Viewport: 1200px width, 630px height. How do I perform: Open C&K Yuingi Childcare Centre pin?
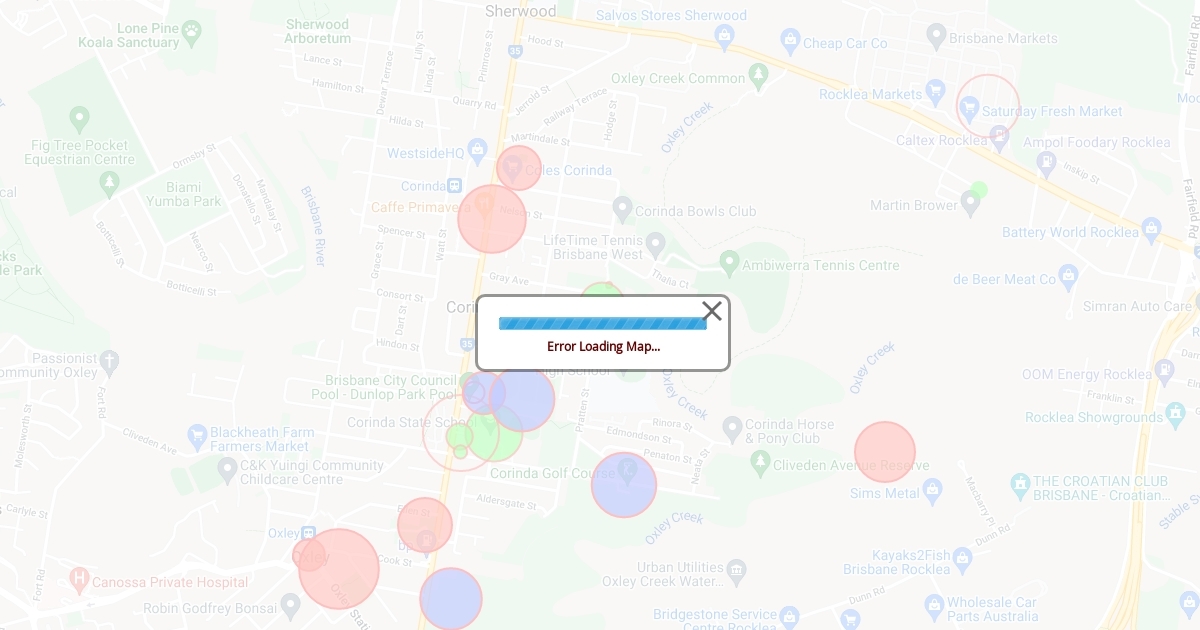click(x=227, y=468)
